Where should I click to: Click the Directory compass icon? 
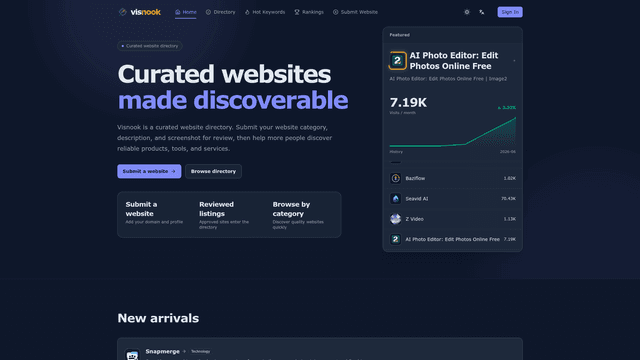click(208, 12)
